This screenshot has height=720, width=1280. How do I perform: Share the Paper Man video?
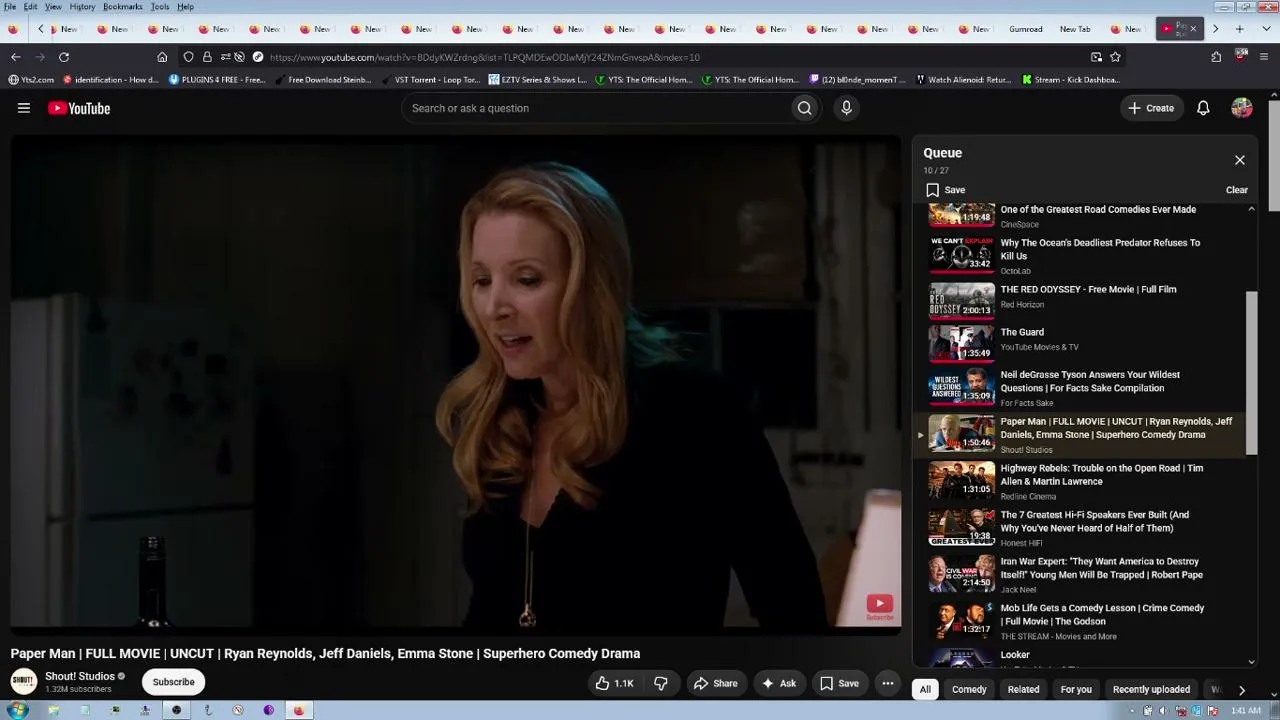click(716, 683)
